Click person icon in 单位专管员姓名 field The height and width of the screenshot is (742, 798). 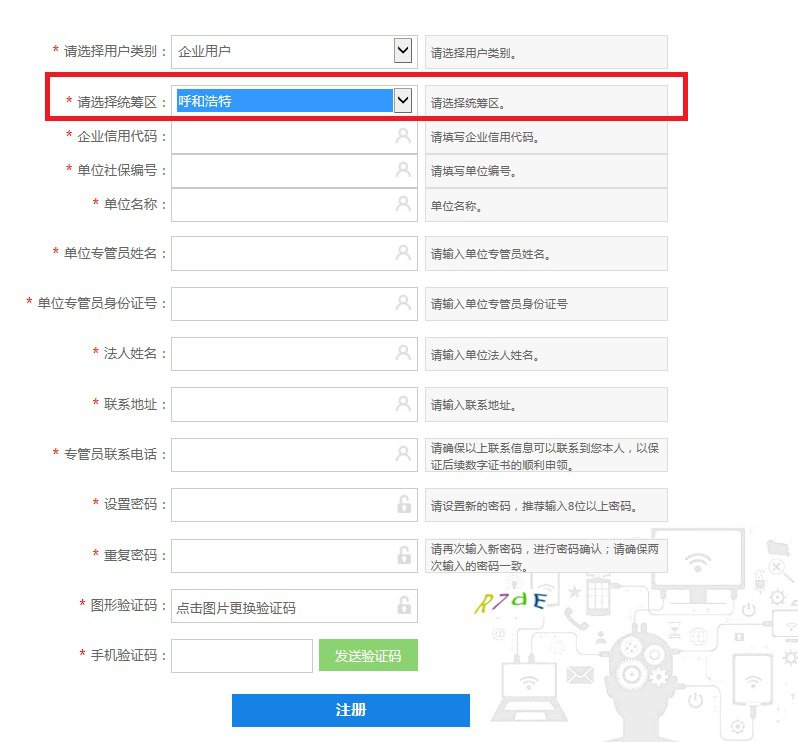point(403,253)
